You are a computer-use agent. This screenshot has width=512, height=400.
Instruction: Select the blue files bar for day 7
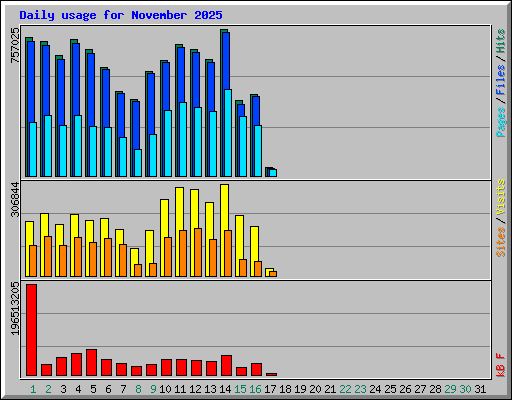pyautogui.click(x=121, y=115)
